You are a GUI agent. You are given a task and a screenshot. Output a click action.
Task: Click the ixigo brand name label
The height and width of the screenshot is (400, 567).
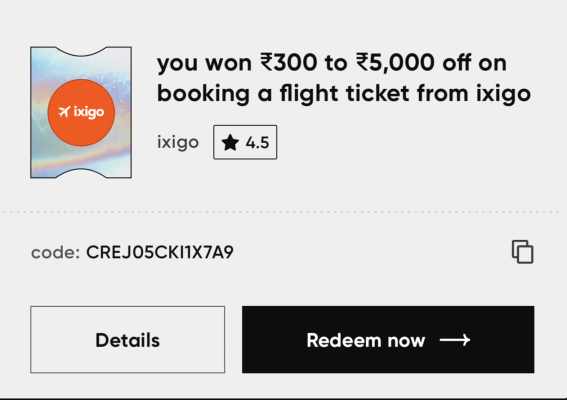click(178, 142)
